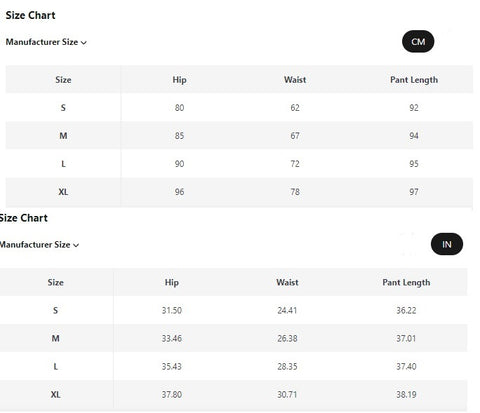Click the XL row label in inches table
The height and width of the screenshot is (413, 480).
click(x=55, y=394)
